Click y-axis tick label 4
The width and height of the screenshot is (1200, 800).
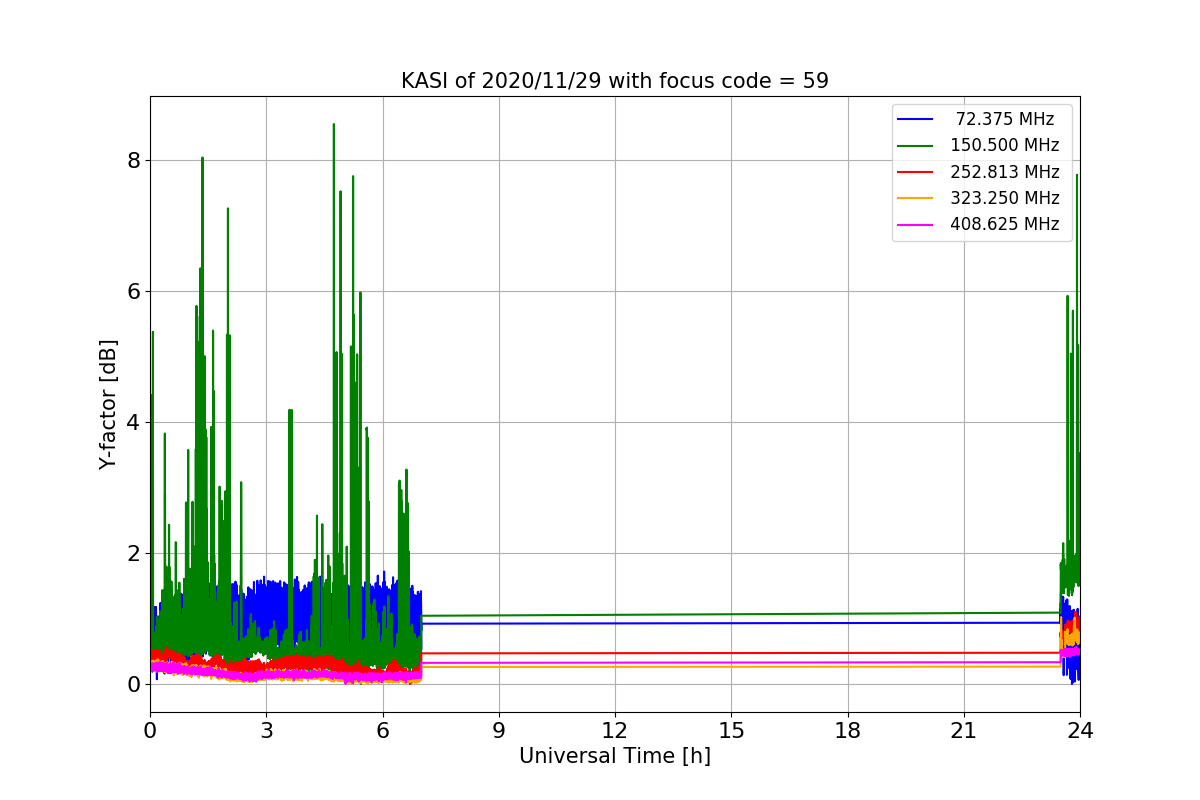tap(134, 423)
